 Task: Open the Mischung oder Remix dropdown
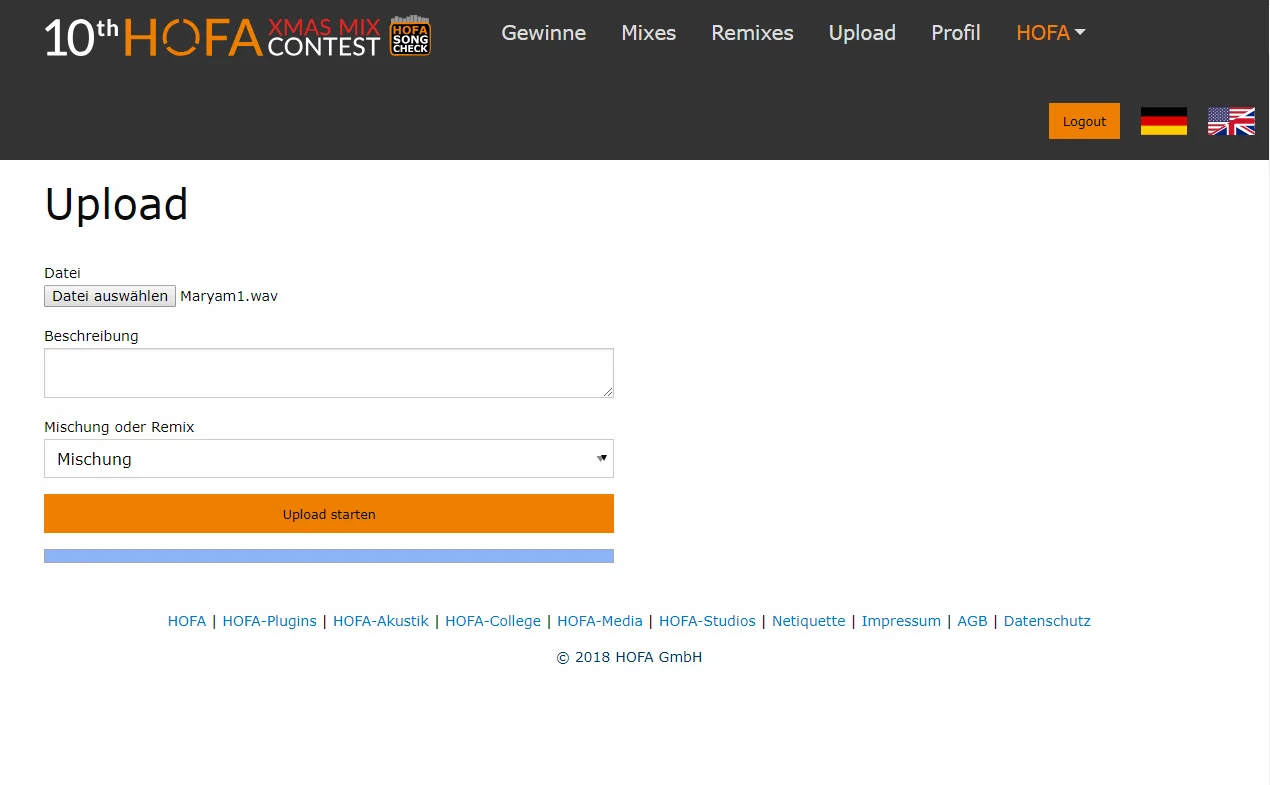point(329,459)
